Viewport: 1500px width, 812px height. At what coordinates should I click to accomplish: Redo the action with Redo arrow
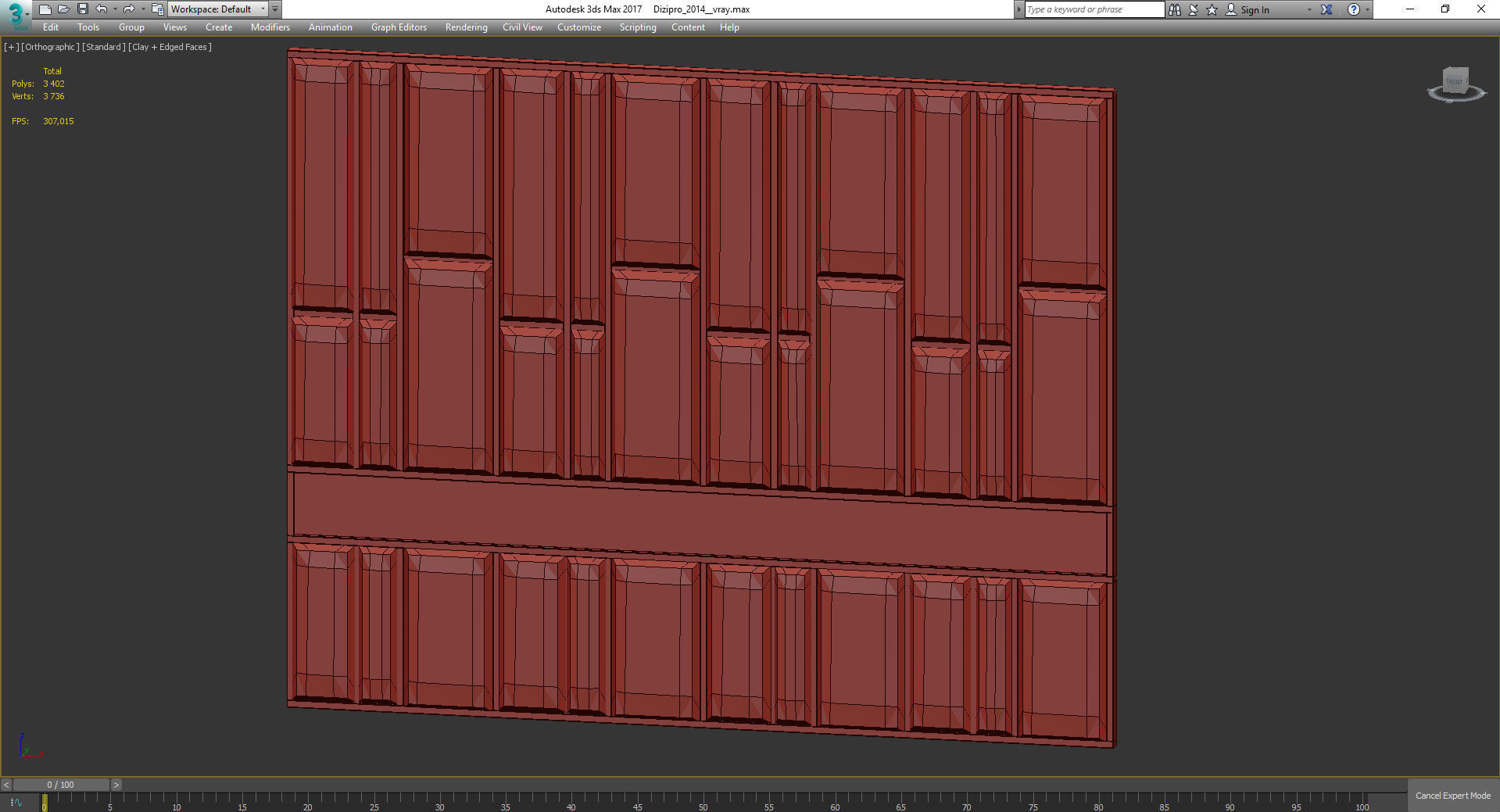130,9
